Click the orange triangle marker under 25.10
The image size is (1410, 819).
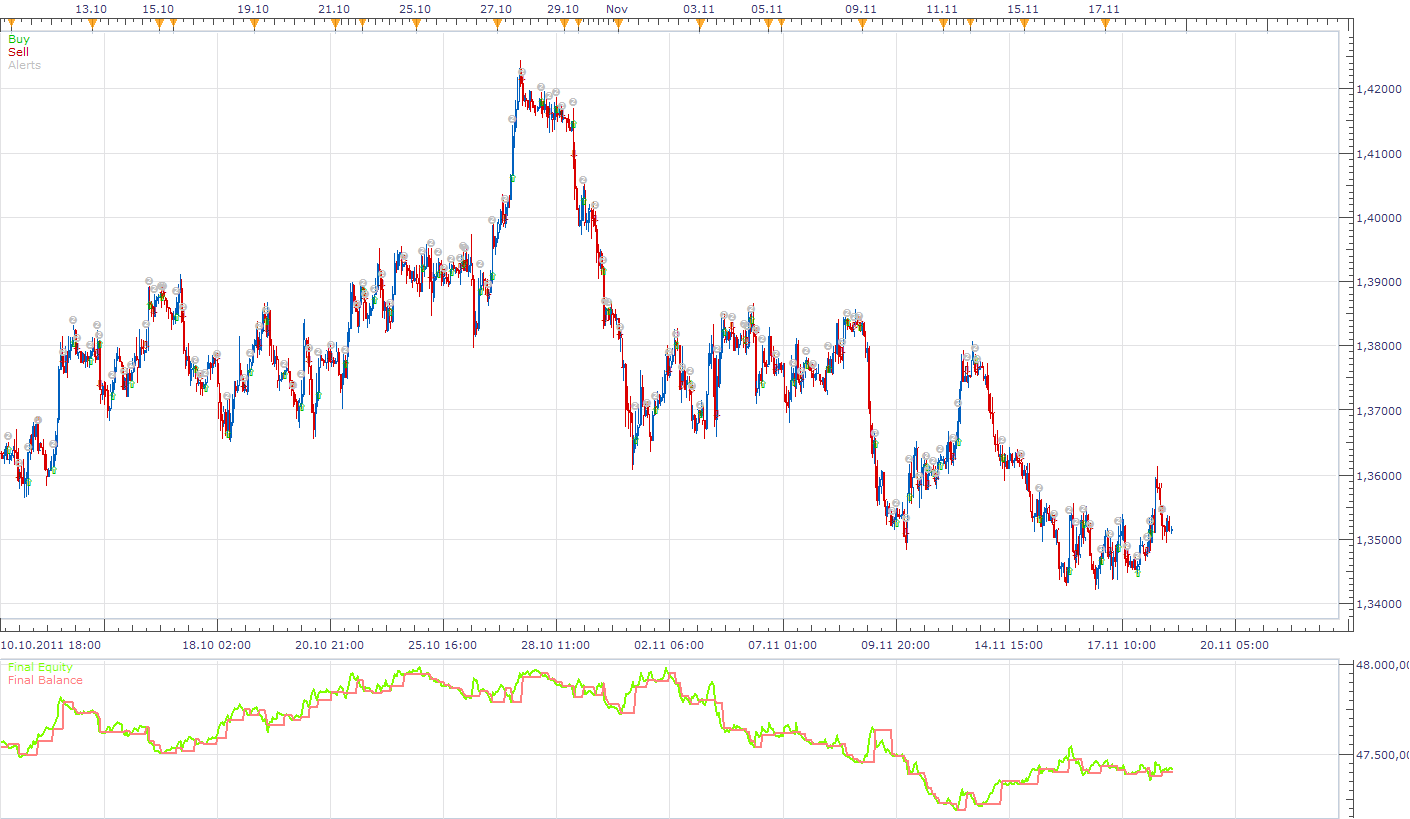(x=415, y=25)
